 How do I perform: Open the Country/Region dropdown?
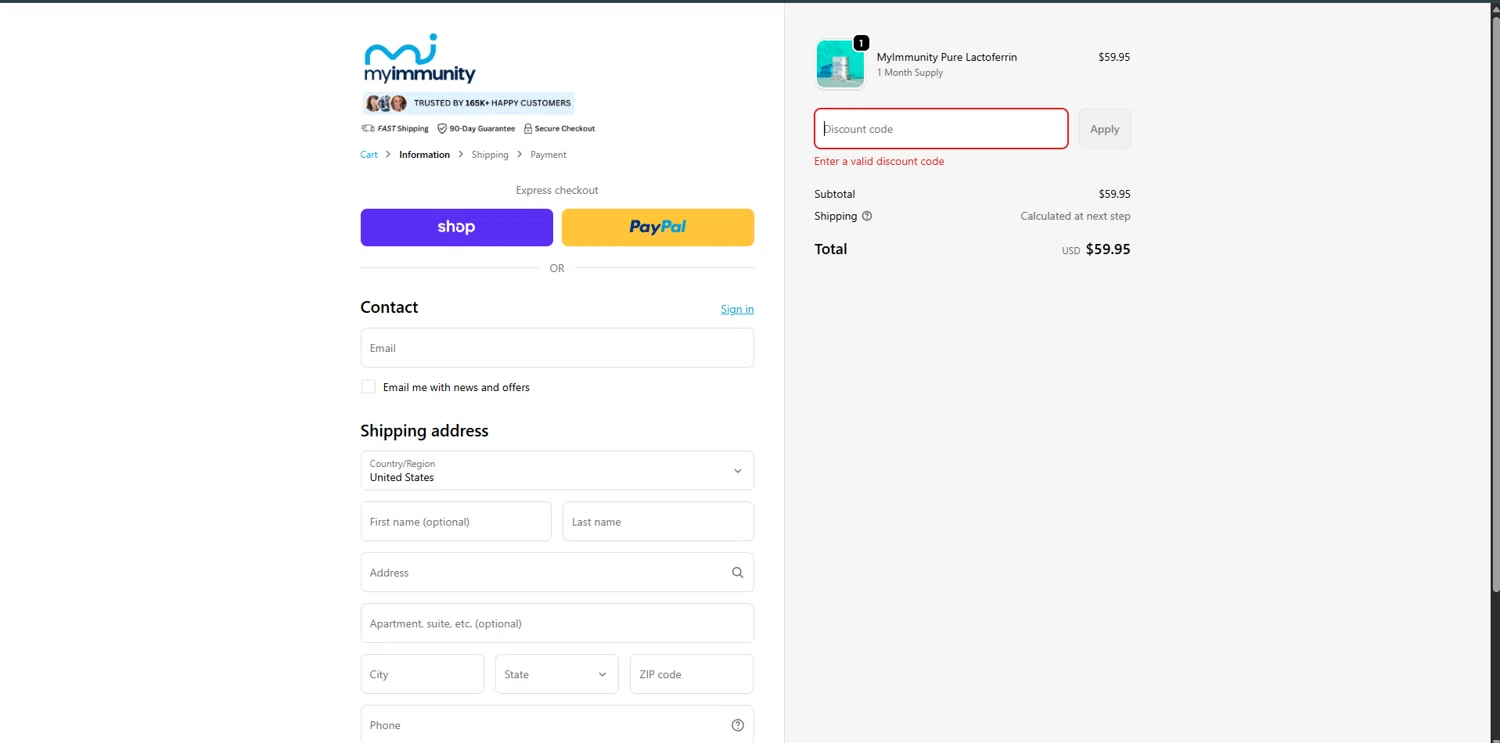click(x=557, y=470)
